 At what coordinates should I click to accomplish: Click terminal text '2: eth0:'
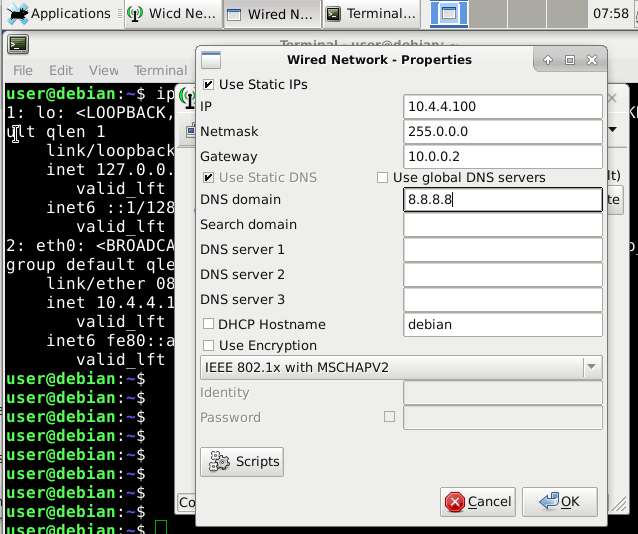point(46,245)
